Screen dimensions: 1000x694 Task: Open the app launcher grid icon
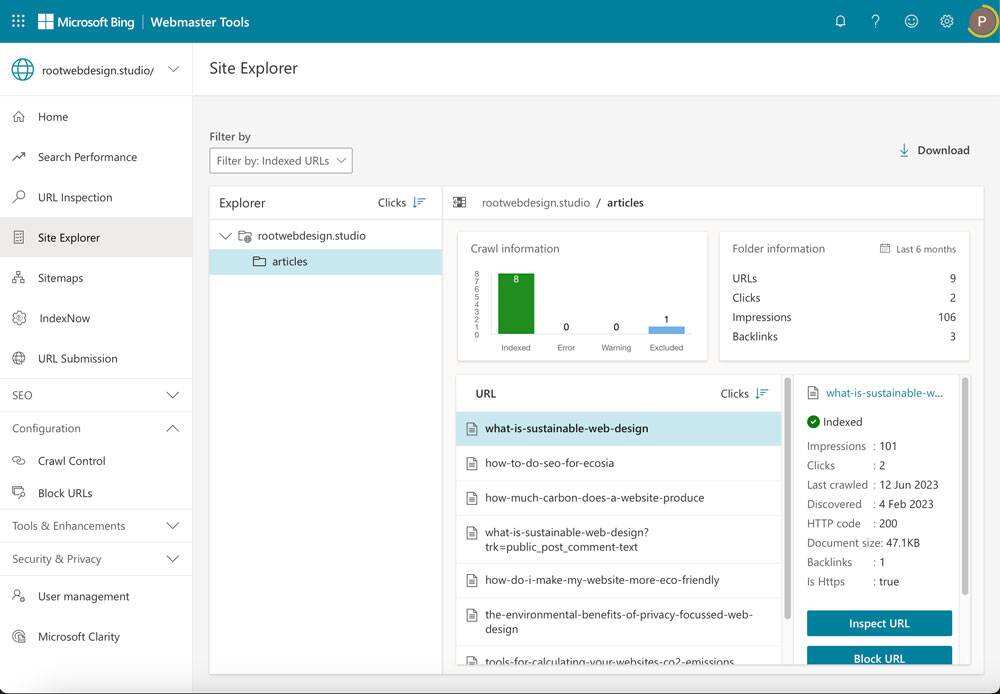(x=18, y=21)
